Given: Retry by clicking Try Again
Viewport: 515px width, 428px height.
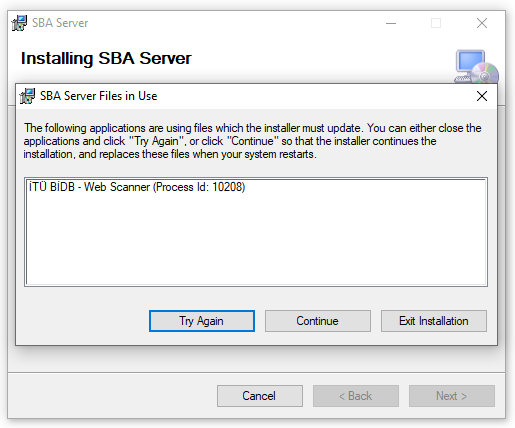Looking at the screenshot, I should coord(202,321).
